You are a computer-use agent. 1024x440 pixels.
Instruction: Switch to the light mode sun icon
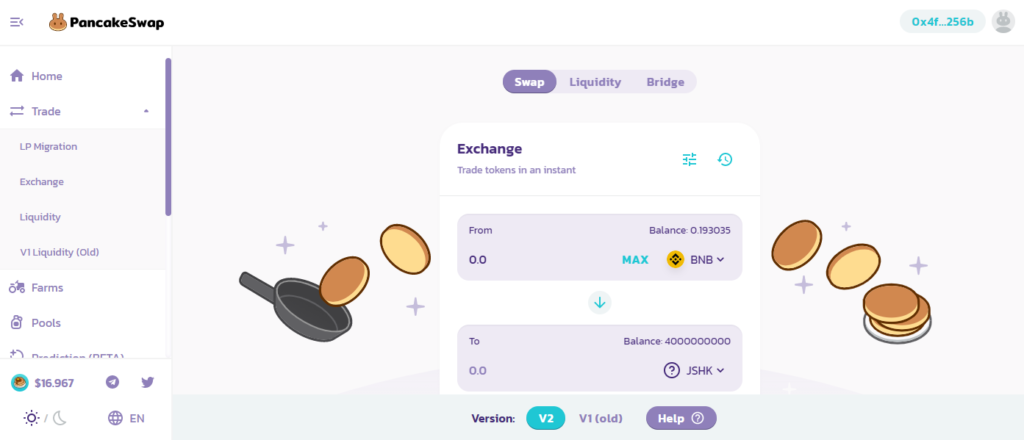click(x=31, y=418)
